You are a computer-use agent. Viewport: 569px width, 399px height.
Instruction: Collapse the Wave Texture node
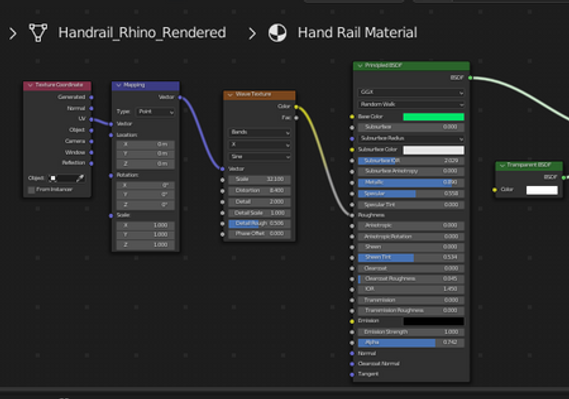coord(230,95)
